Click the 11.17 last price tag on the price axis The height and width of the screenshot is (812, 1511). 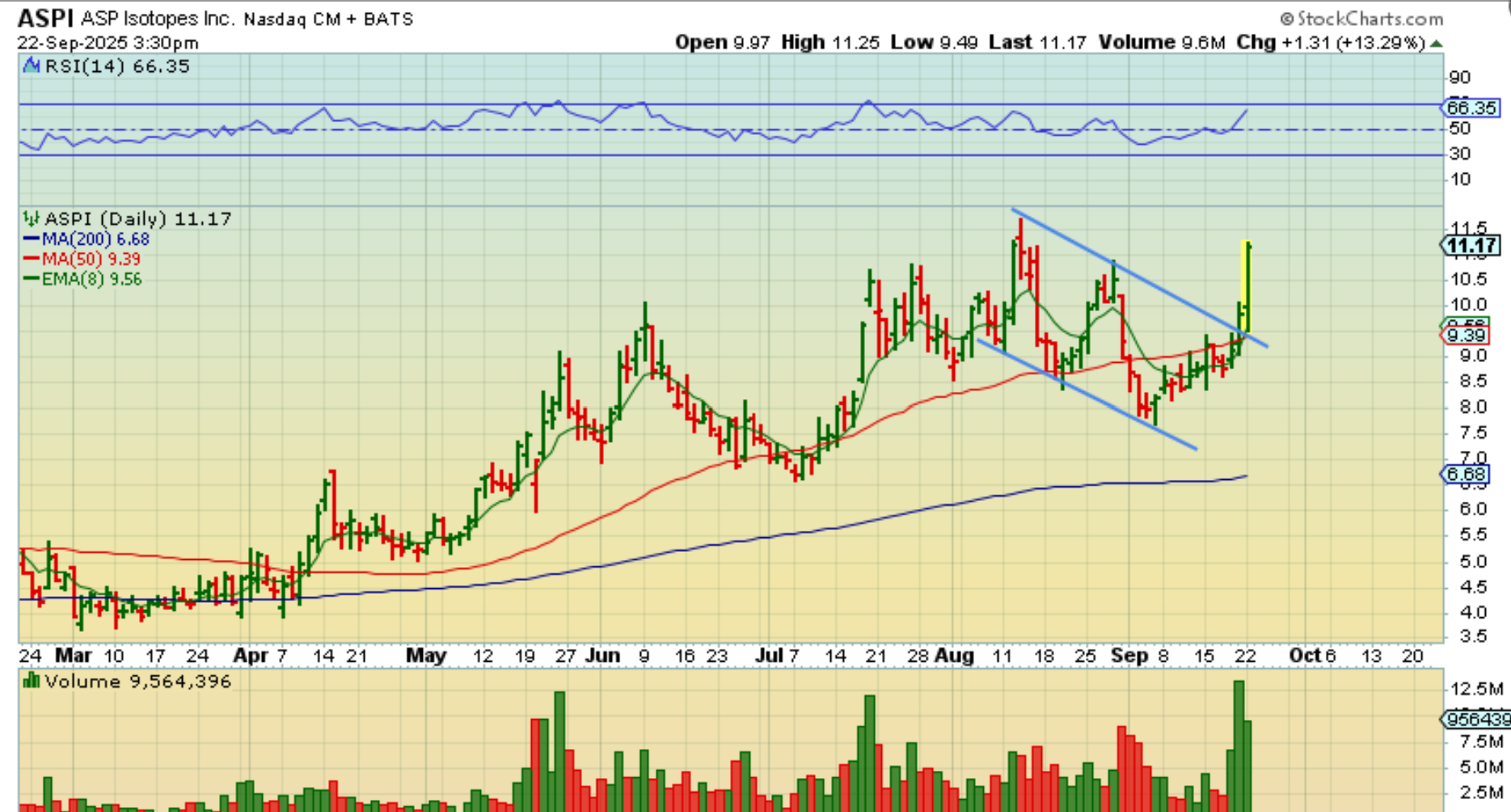tap(1471, 246)
